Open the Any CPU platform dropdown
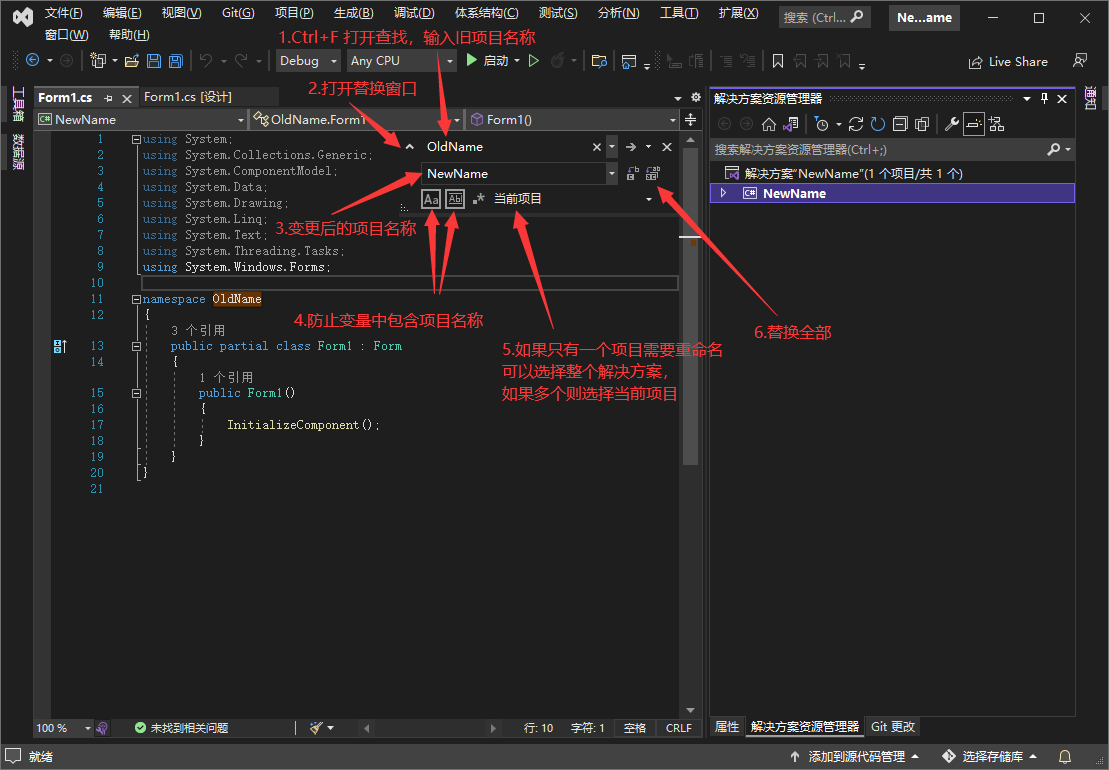 pos(449,61)
